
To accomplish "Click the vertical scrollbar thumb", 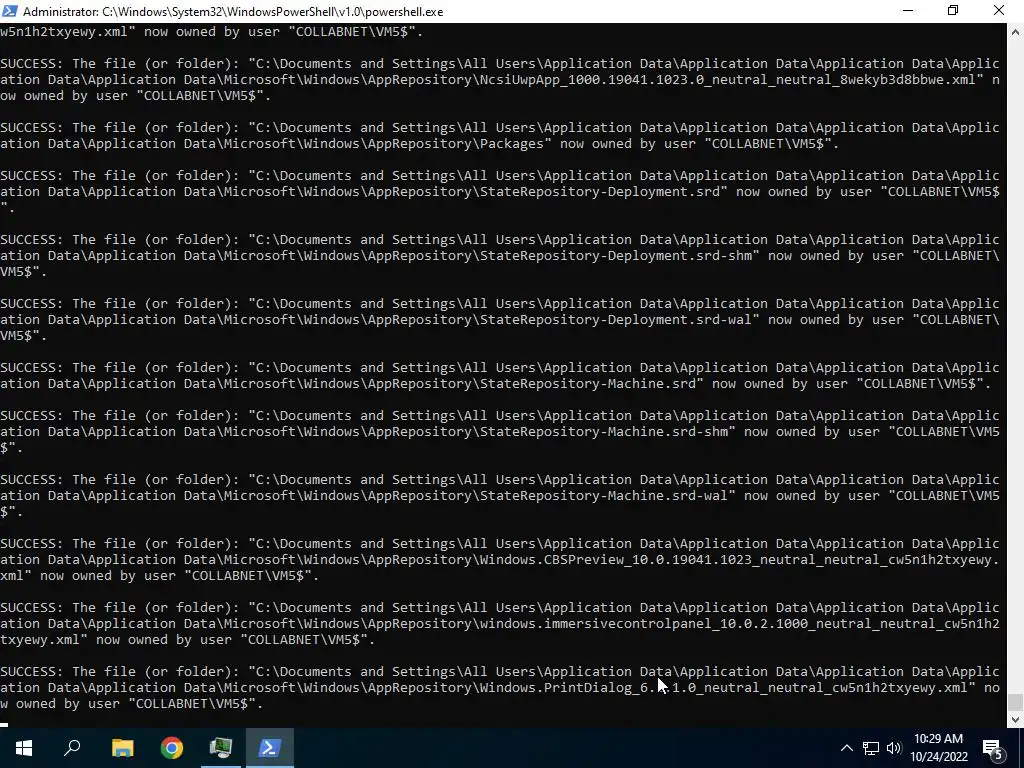I will click(1016, 702).
